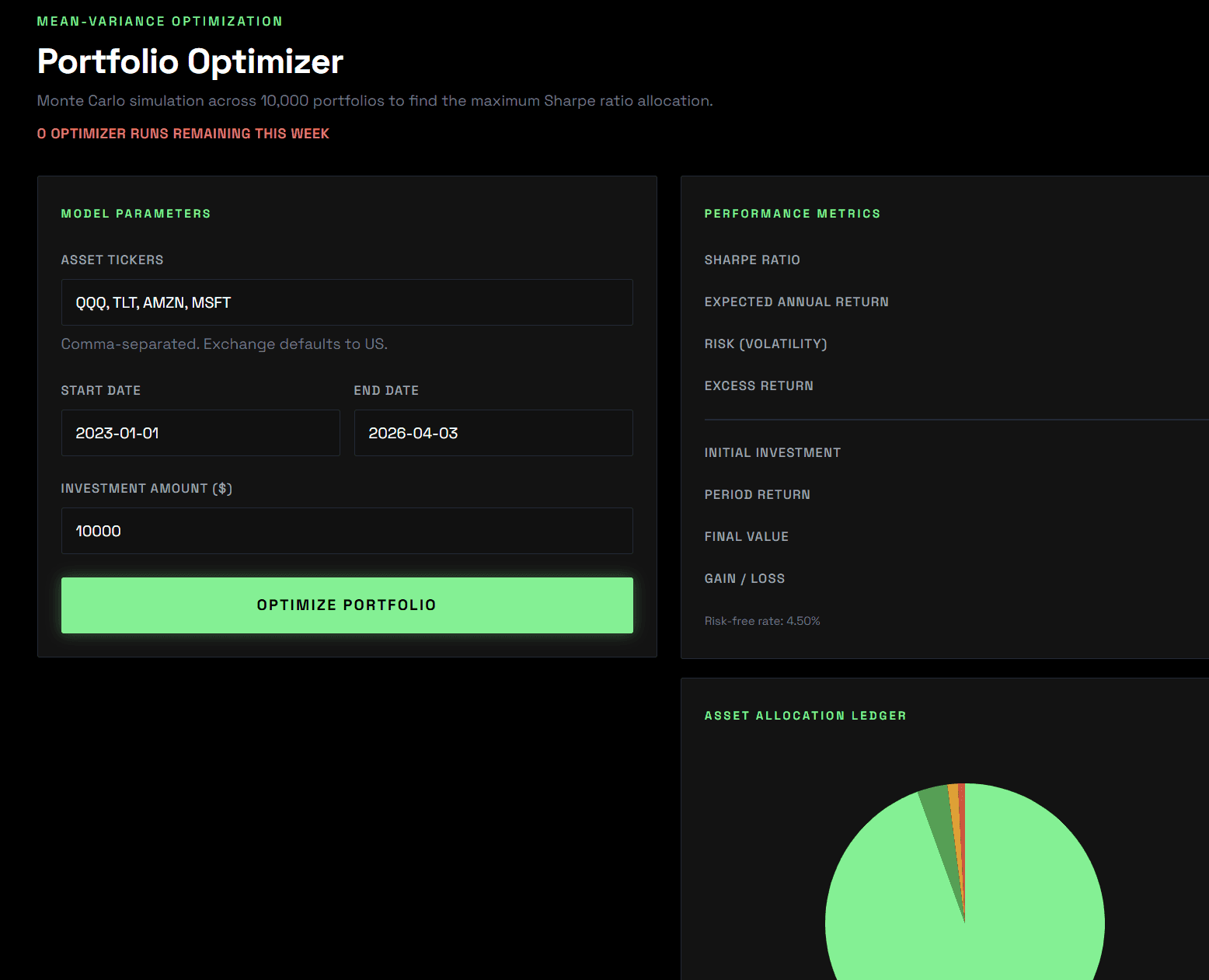Click the 'Model Parameters' section title
This screenshot has width=1209, height=980.
pyautogui.click(x=136, y=214)
